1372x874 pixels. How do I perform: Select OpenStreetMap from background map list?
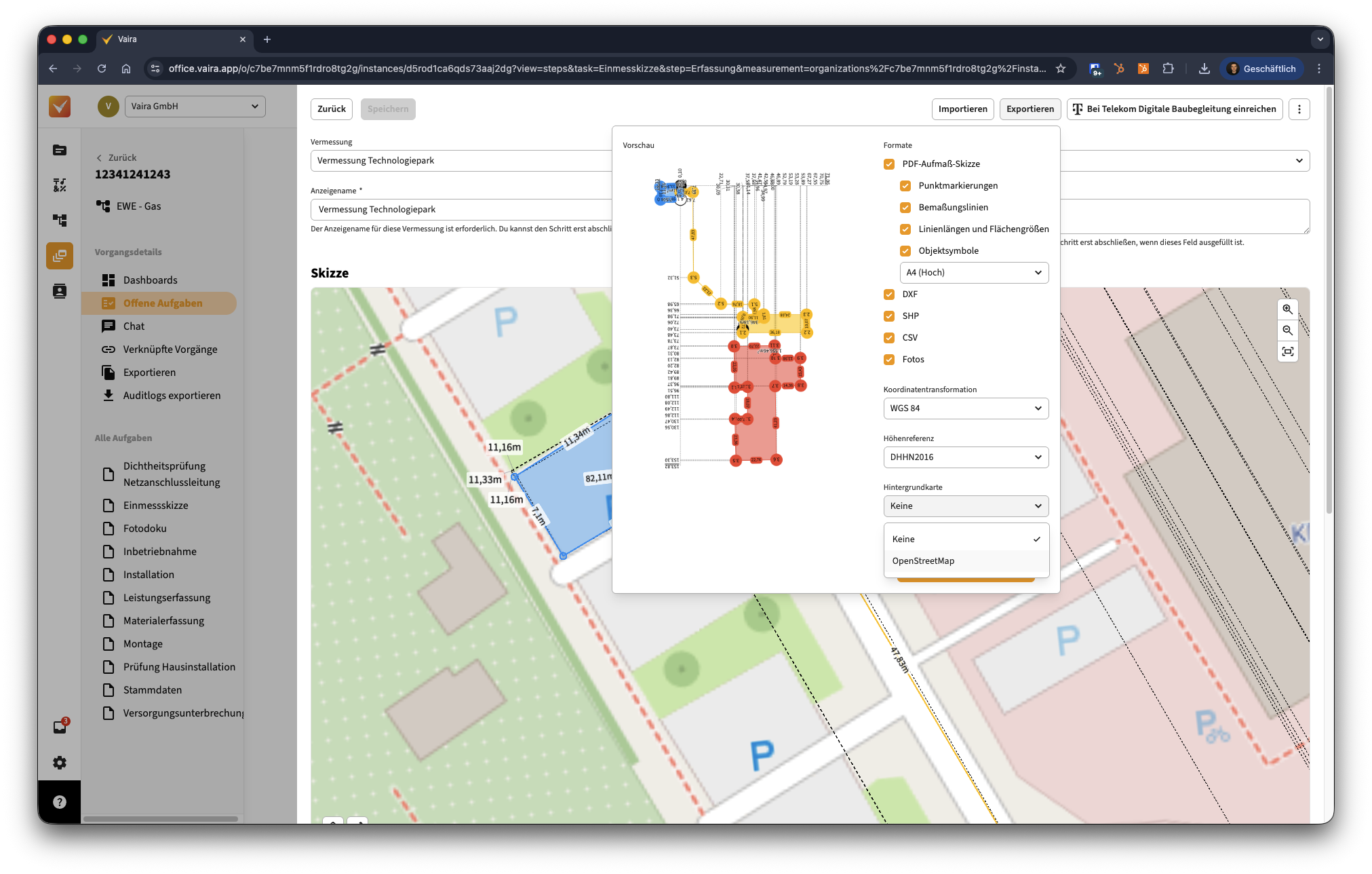923,561
